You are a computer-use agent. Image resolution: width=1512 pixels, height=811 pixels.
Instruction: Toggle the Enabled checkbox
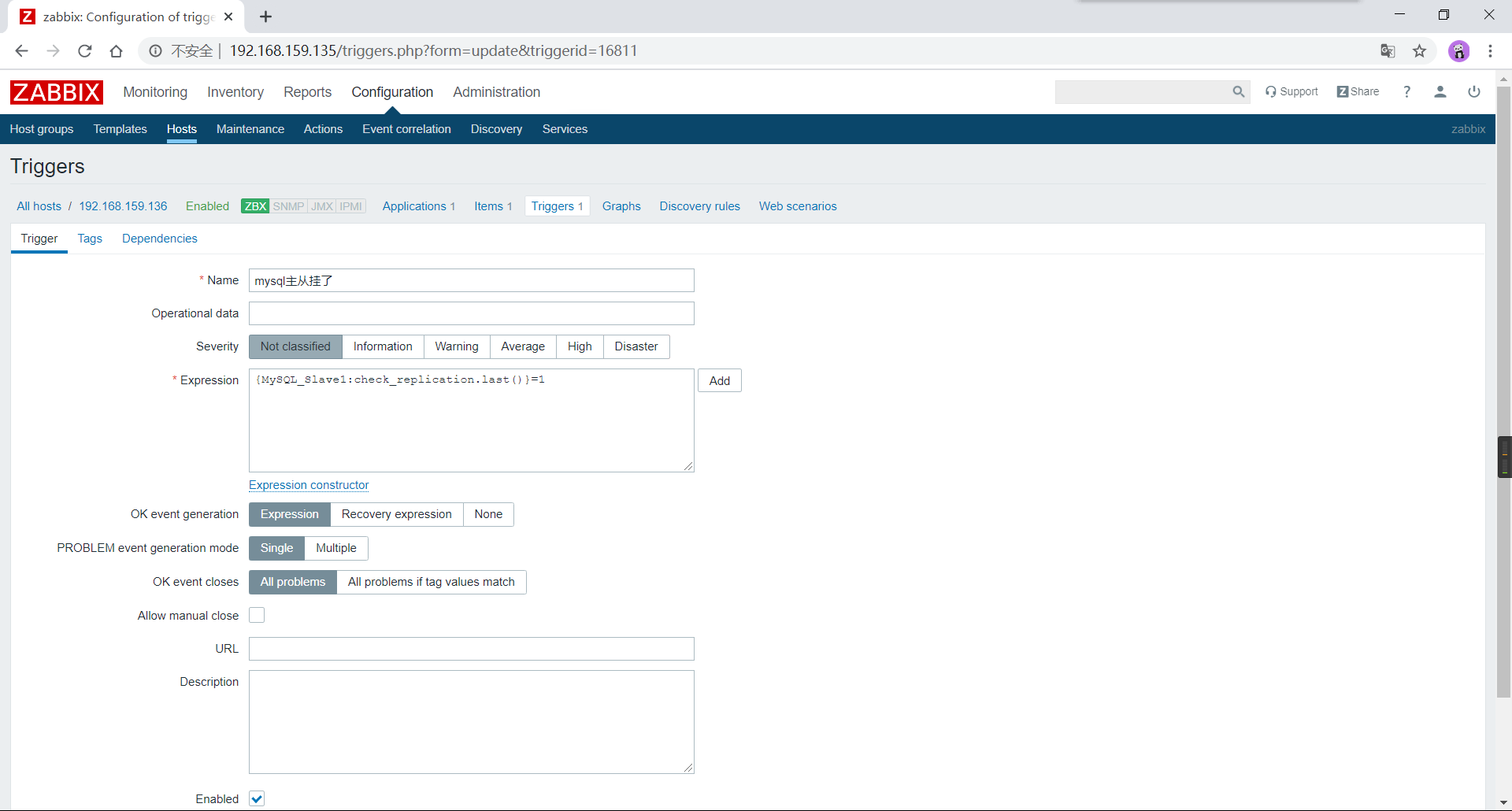pyautogui.click(x=257, y=798)
